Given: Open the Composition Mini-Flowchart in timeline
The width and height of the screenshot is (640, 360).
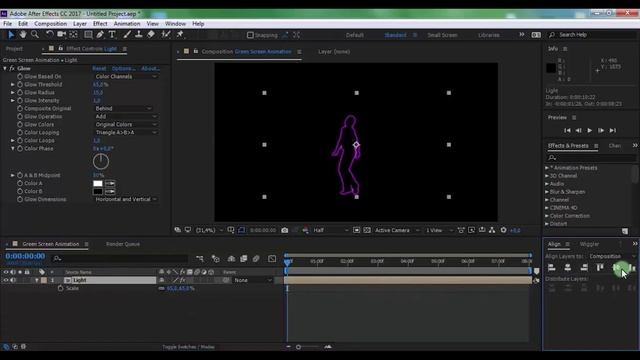Looking at the screenshot, I should (x=200, y=259).
